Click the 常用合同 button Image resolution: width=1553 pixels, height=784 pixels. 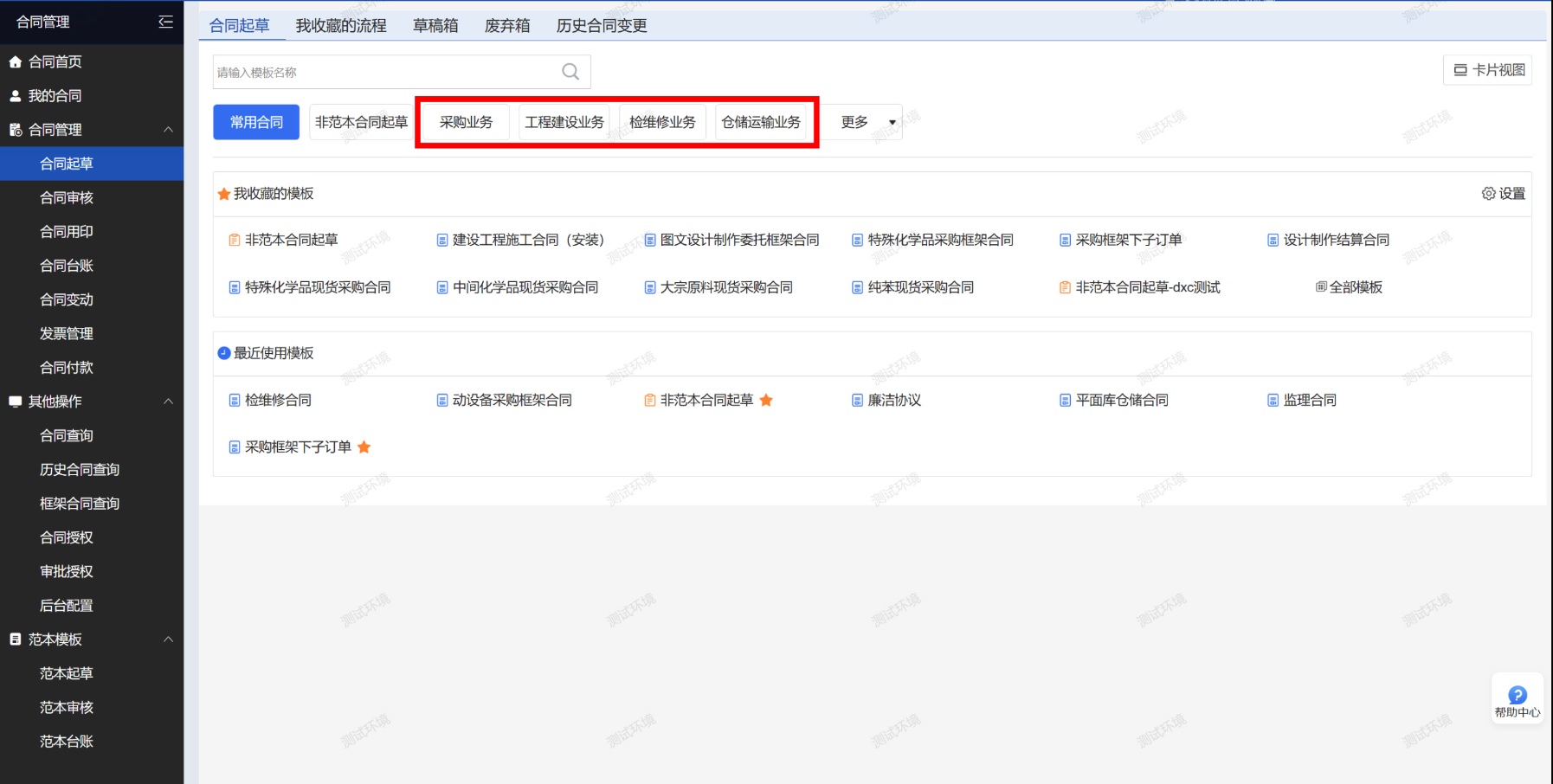pos(256,122)
